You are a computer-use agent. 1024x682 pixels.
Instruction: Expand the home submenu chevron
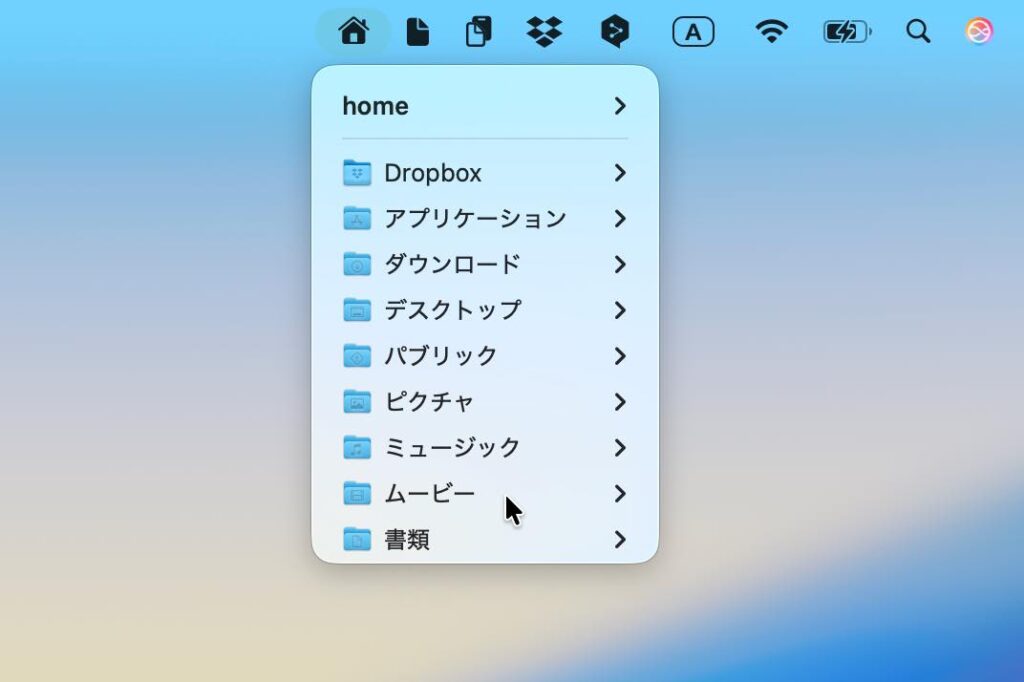pyautogui.click(x=620, y=106)
